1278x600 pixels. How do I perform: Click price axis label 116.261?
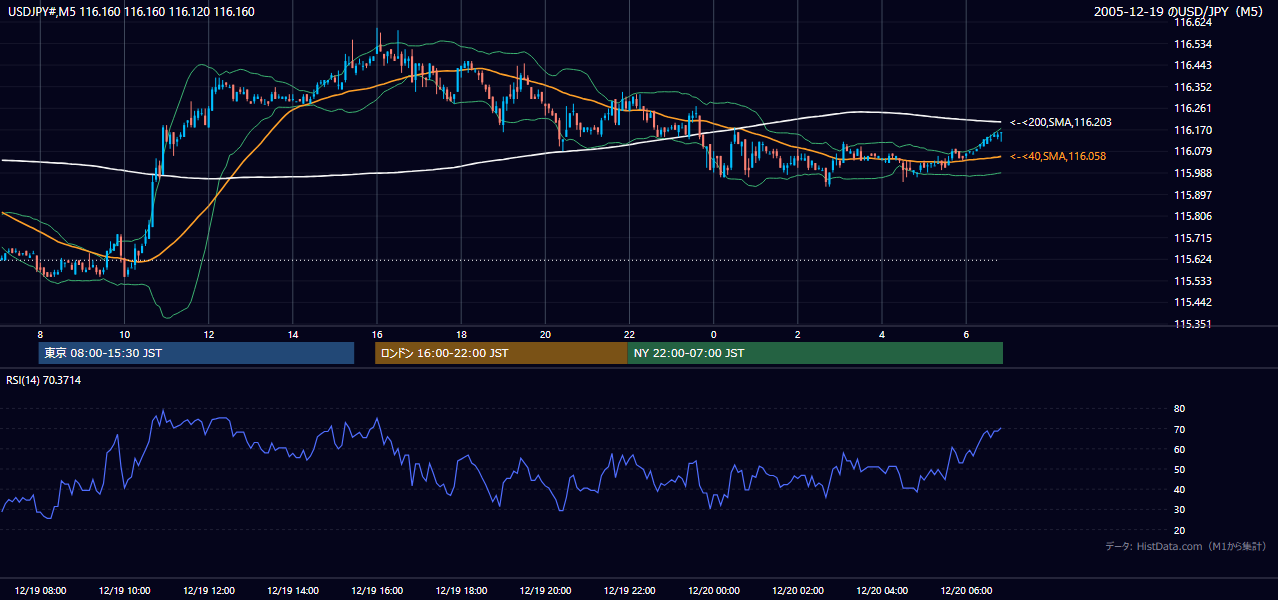[x=1192, y=108]
